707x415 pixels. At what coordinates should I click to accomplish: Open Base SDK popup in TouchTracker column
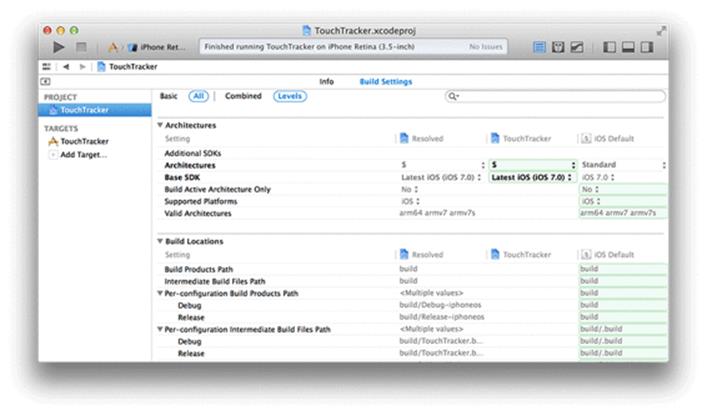point(533,177)
